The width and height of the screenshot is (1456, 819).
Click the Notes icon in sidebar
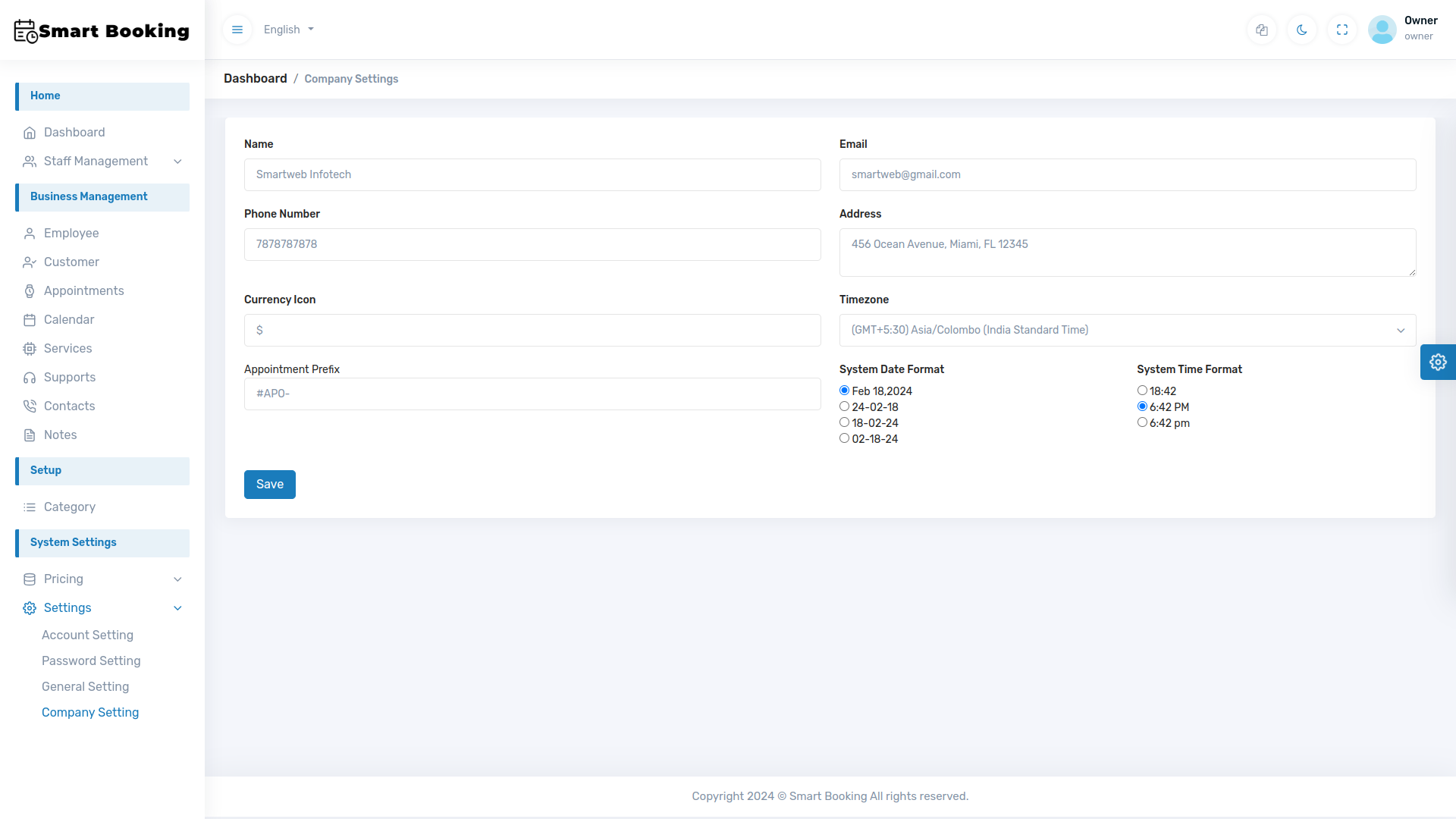pyautogui.click(x=30, y=435)
